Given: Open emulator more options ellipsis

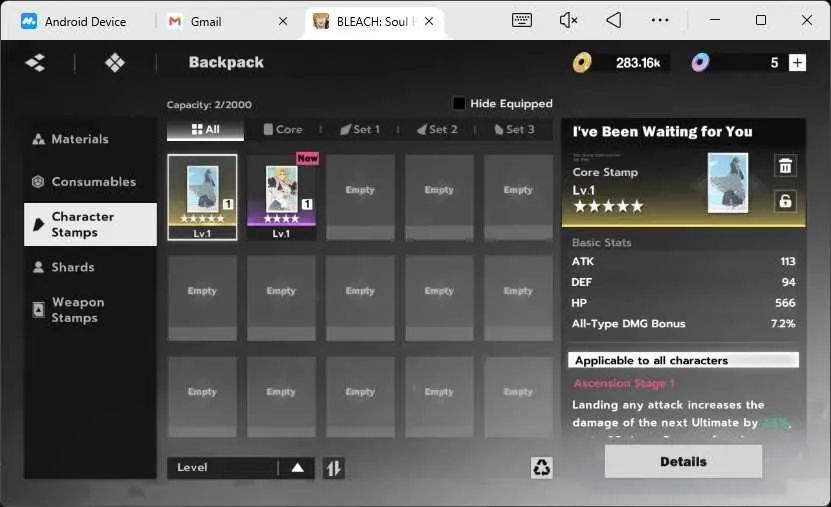Looking at the screenshot, I should pyautogui.click(x=660, y=20).
